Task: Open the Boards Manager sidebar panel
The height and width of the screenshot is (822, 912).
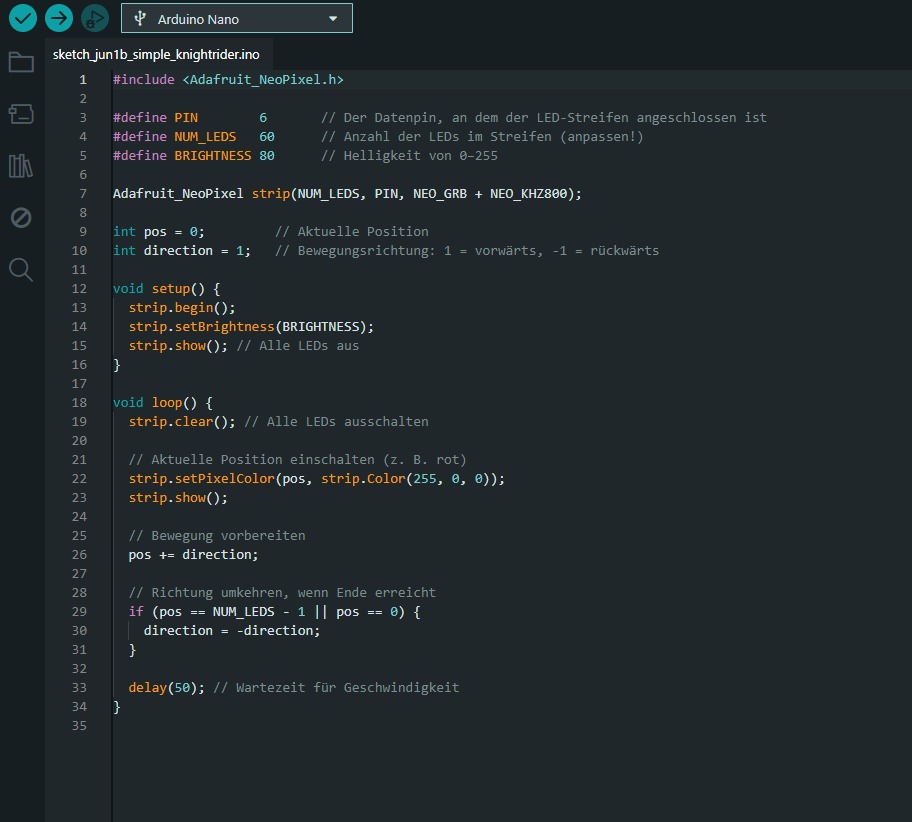Action: [x=21, y=114]
